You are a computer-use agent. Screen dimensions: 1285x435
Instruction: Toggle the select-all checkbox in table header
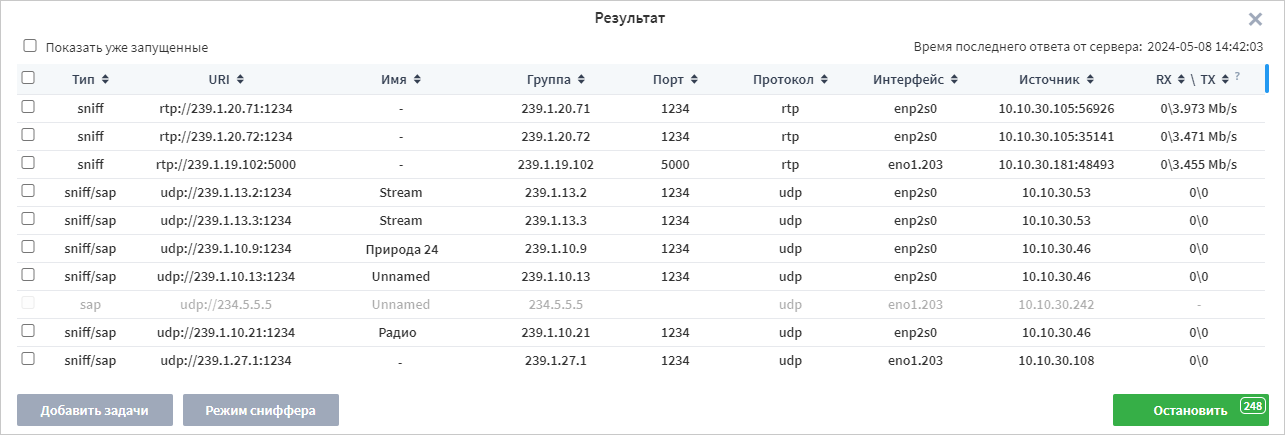coord(28,78)
